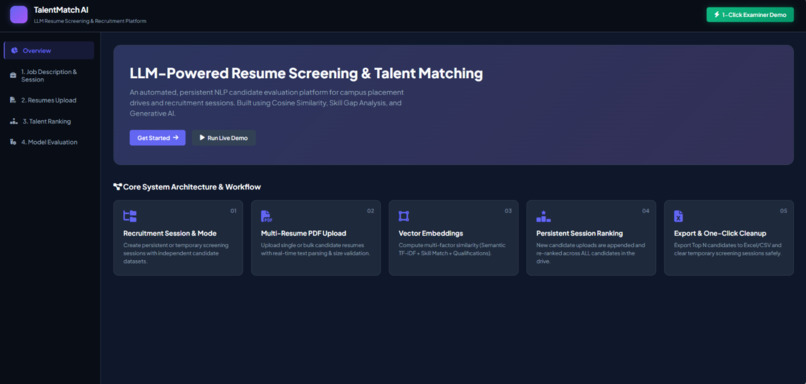Image resolution: width=806 pixels, height=384 pixels.
Task: Click the TalentMatch AI purple logo icon
Action: [19, 14]
